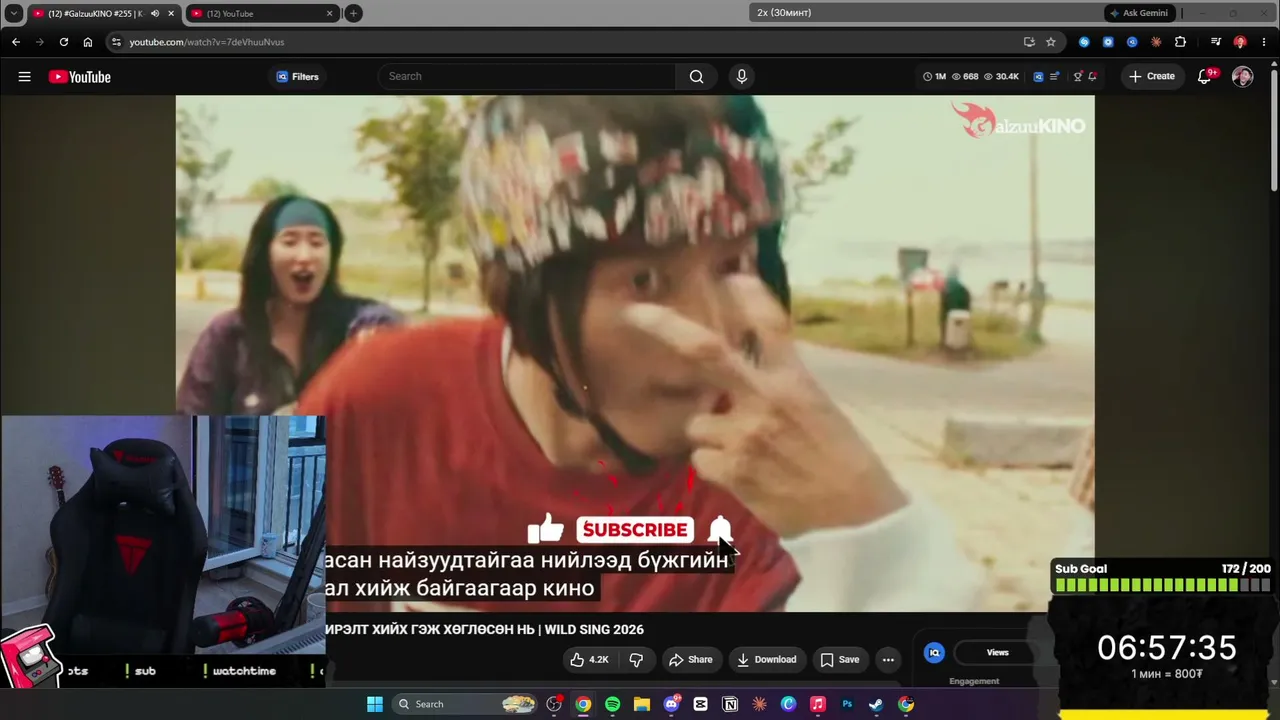Viewport: 1280px width, 720px height.
Task: Reload the current page
Action: (64, 42)
